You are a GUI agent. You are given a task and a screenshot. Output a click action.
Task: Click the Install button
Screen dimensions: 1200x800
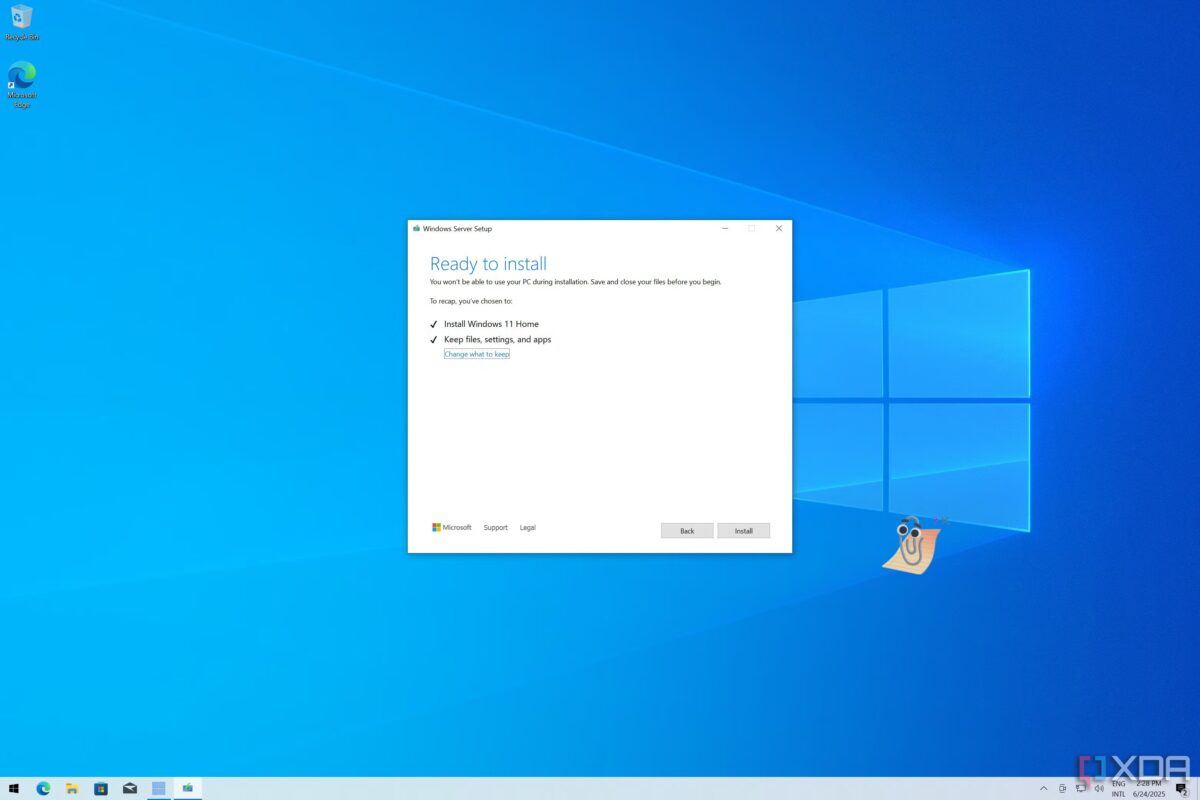click(x=743, y=531)
